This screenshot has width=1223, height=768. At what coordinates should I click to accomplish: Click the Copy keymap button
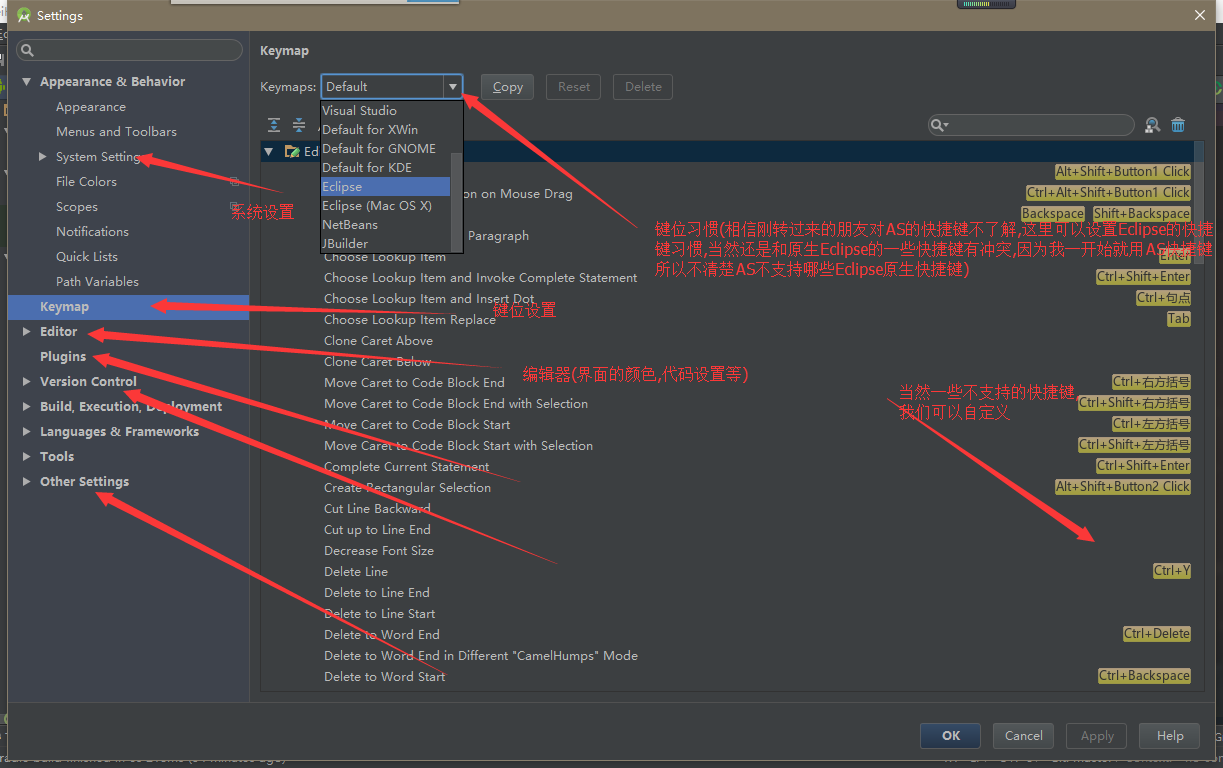[508, 87]
